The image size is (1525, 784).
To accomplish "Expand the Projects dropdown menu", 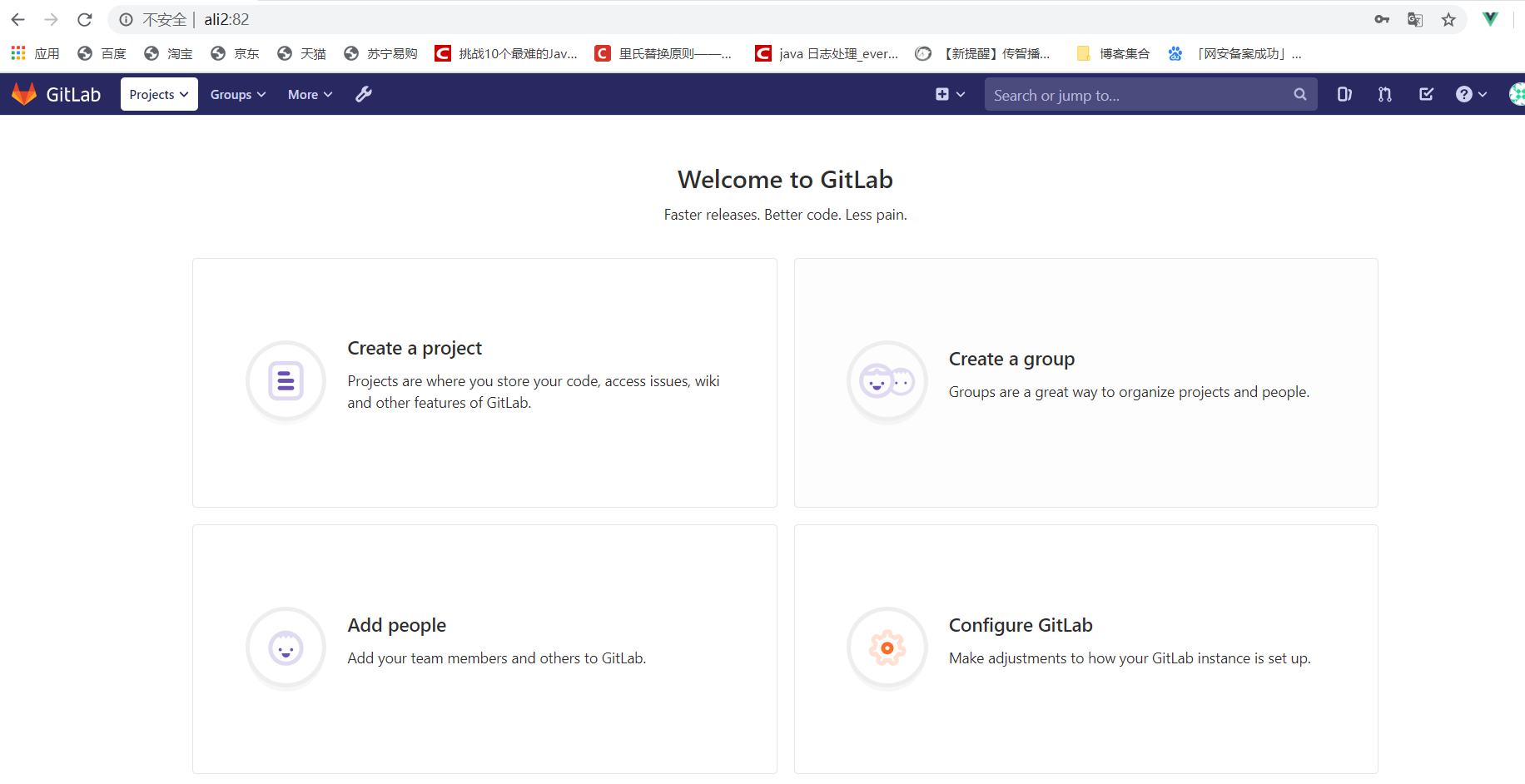I will click(159, 94).
